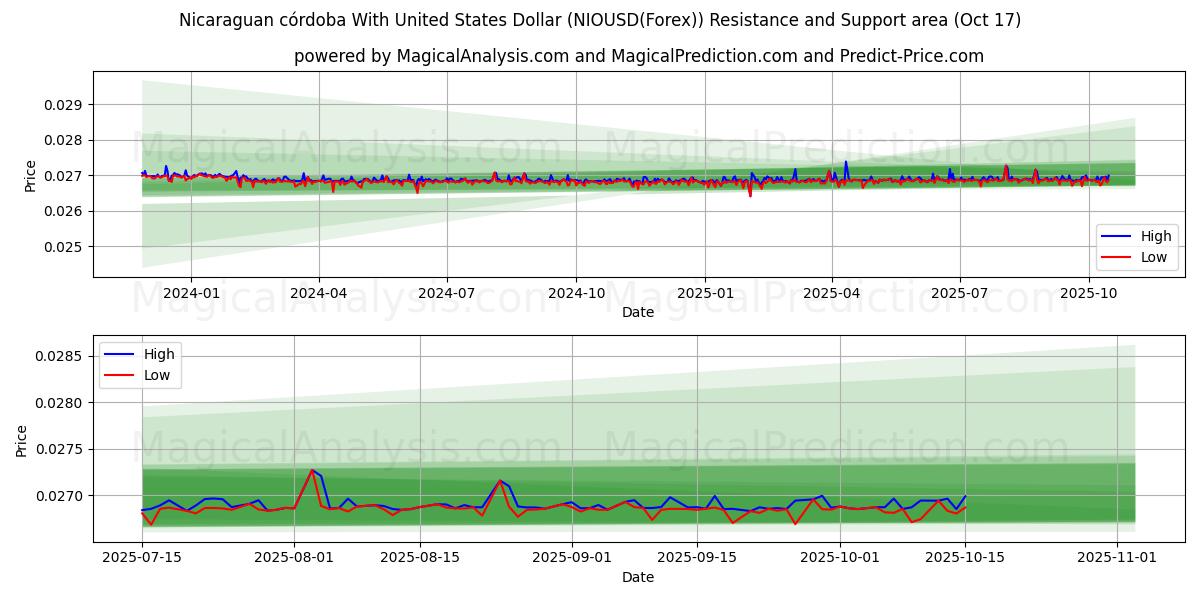This screenshot has width=1200, height=600.
Task: Pick the 2025-08-01 date tick on bottom chart
Action: [294, 558]
